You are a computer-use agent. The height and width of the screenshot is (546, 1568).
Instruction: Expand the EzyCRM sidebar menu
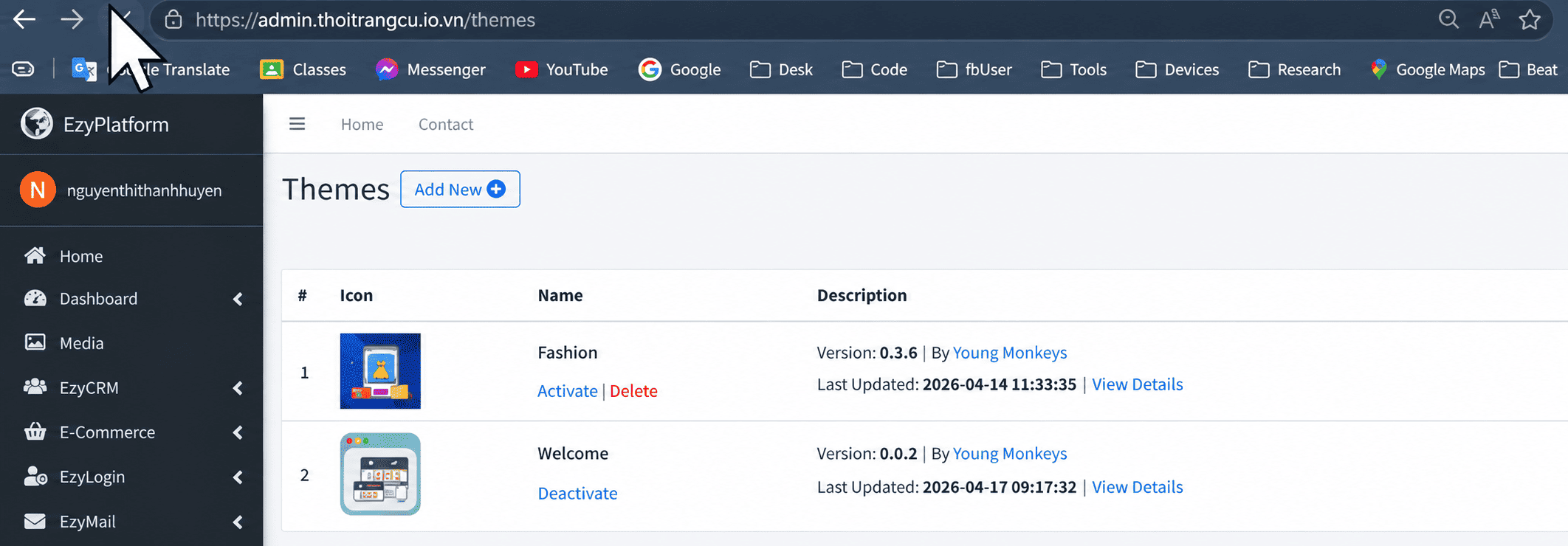tap(131, 387)
